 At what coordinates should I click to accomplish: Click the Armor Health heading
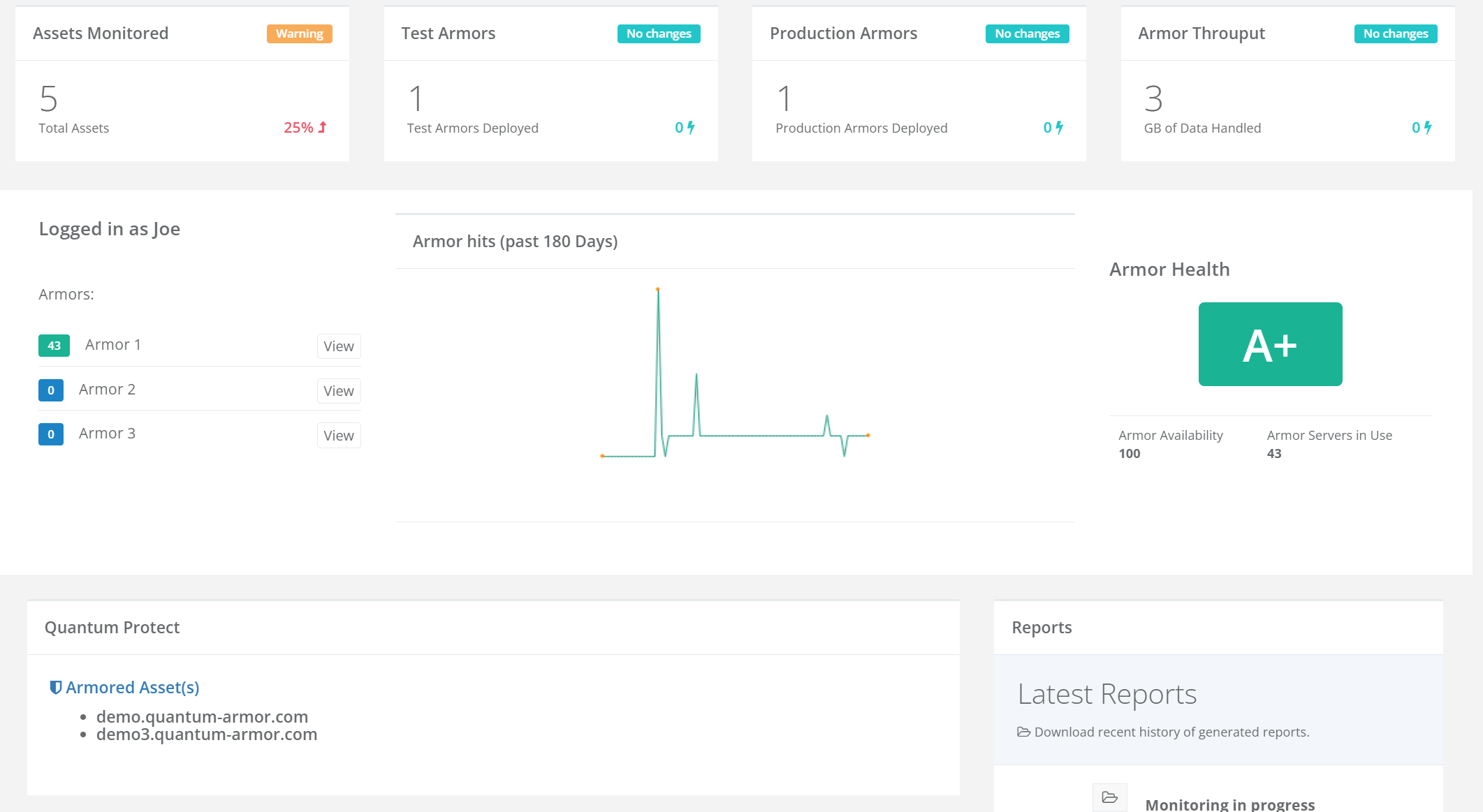coord(1169,270)
